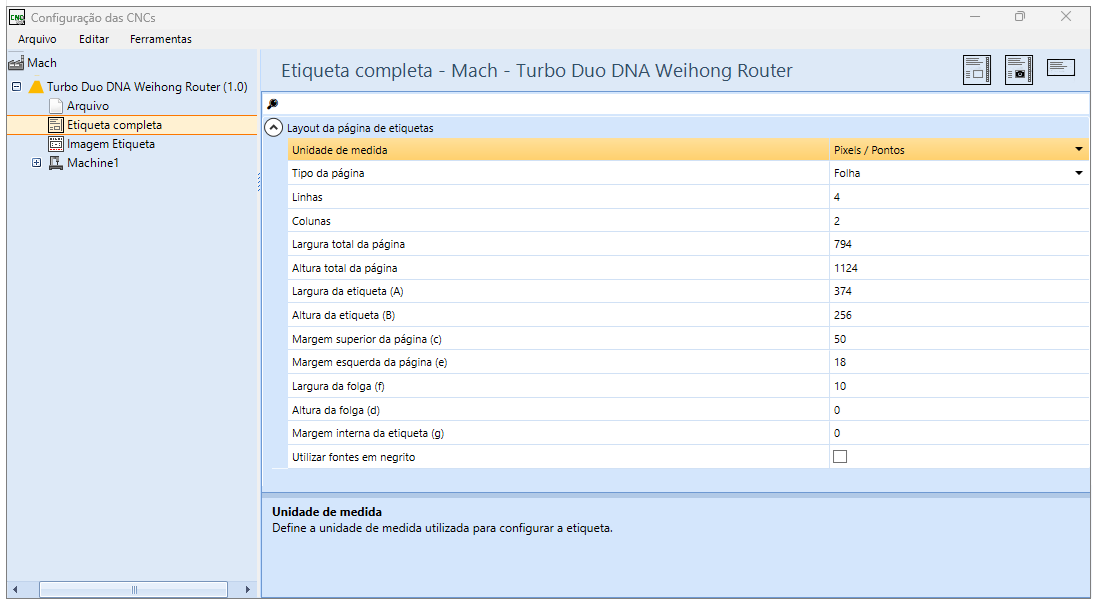The height and width of the screenshot is (602, 1097).
Task: Select the Tipo da página property label
Action: point(328,173)
